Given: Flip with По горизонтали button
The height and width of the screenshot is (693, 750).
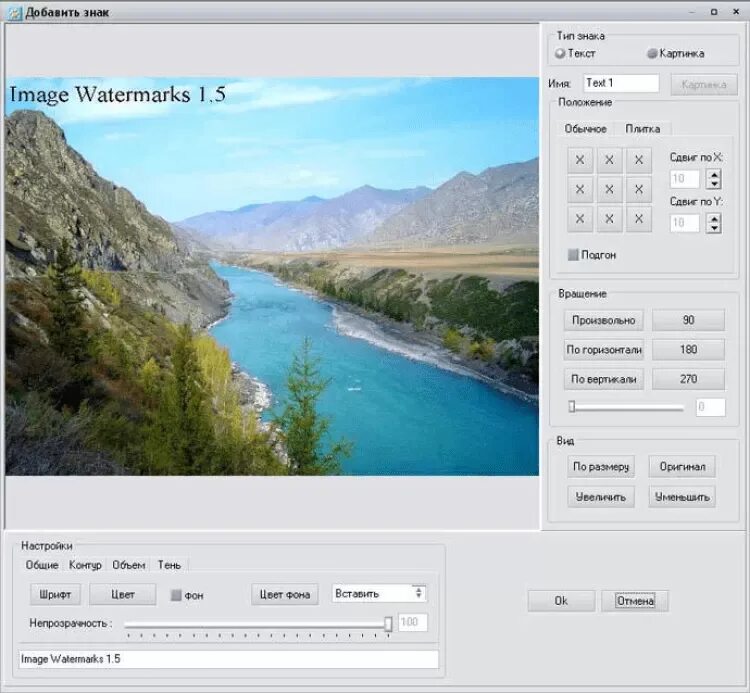Looking at the screenshot, I should pyautogui.click(x=604, y=350).
